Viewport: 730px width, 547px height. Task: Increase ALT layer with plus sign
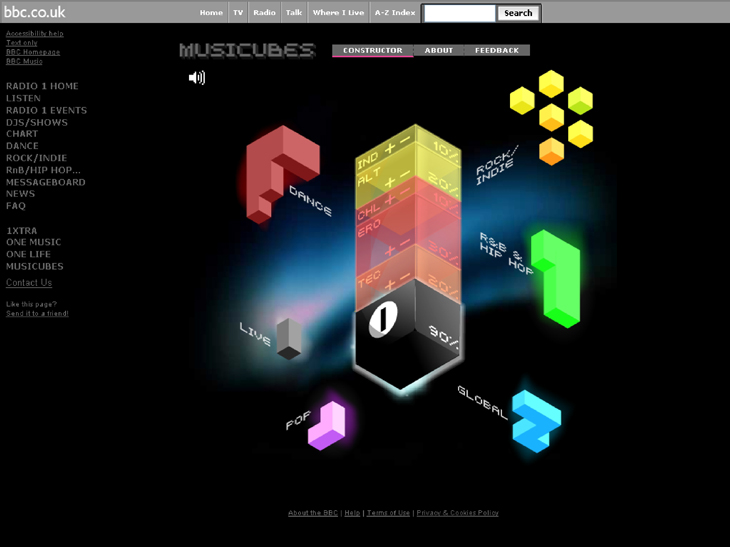[390, 182]
